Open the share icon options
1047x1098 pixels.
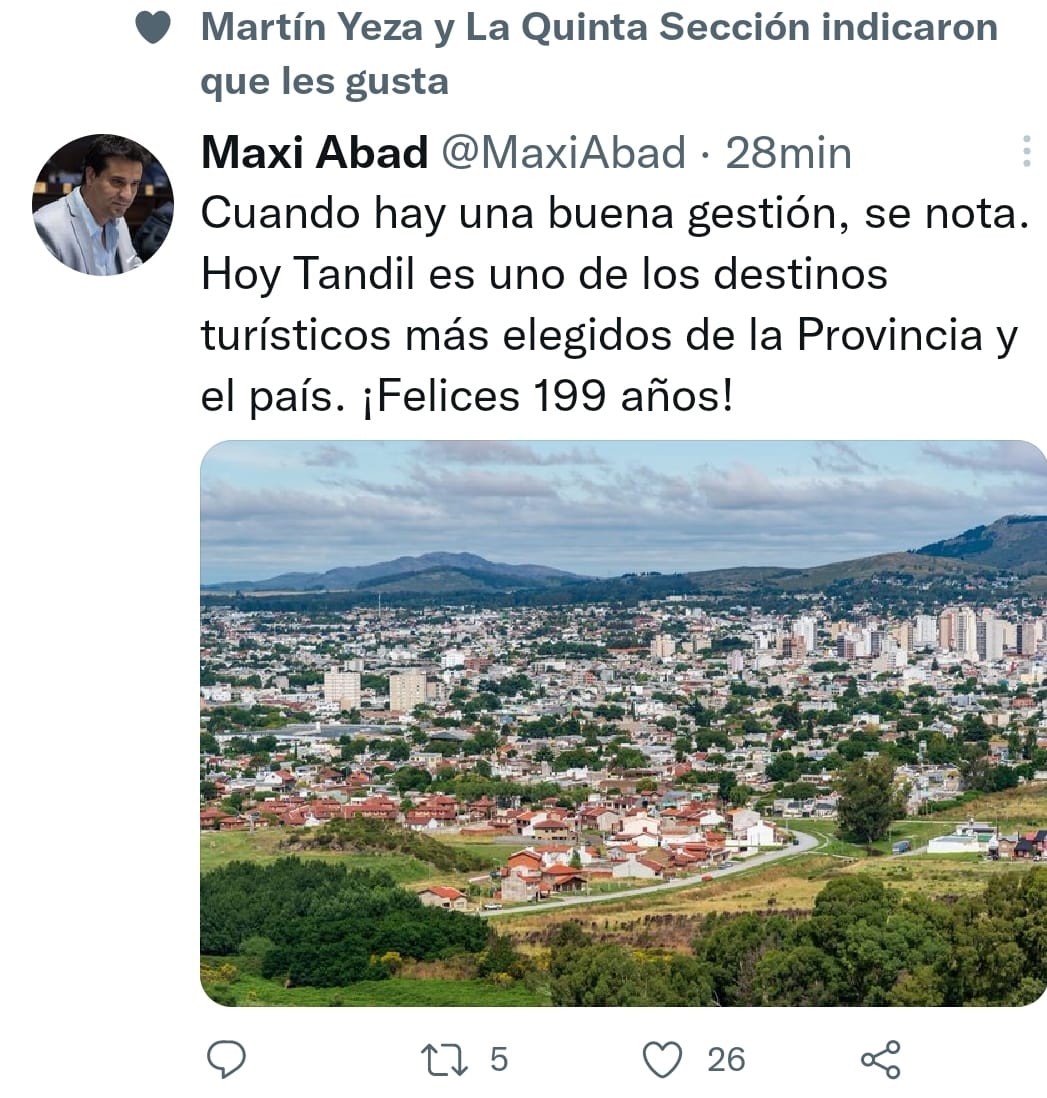click(881, 1059)
